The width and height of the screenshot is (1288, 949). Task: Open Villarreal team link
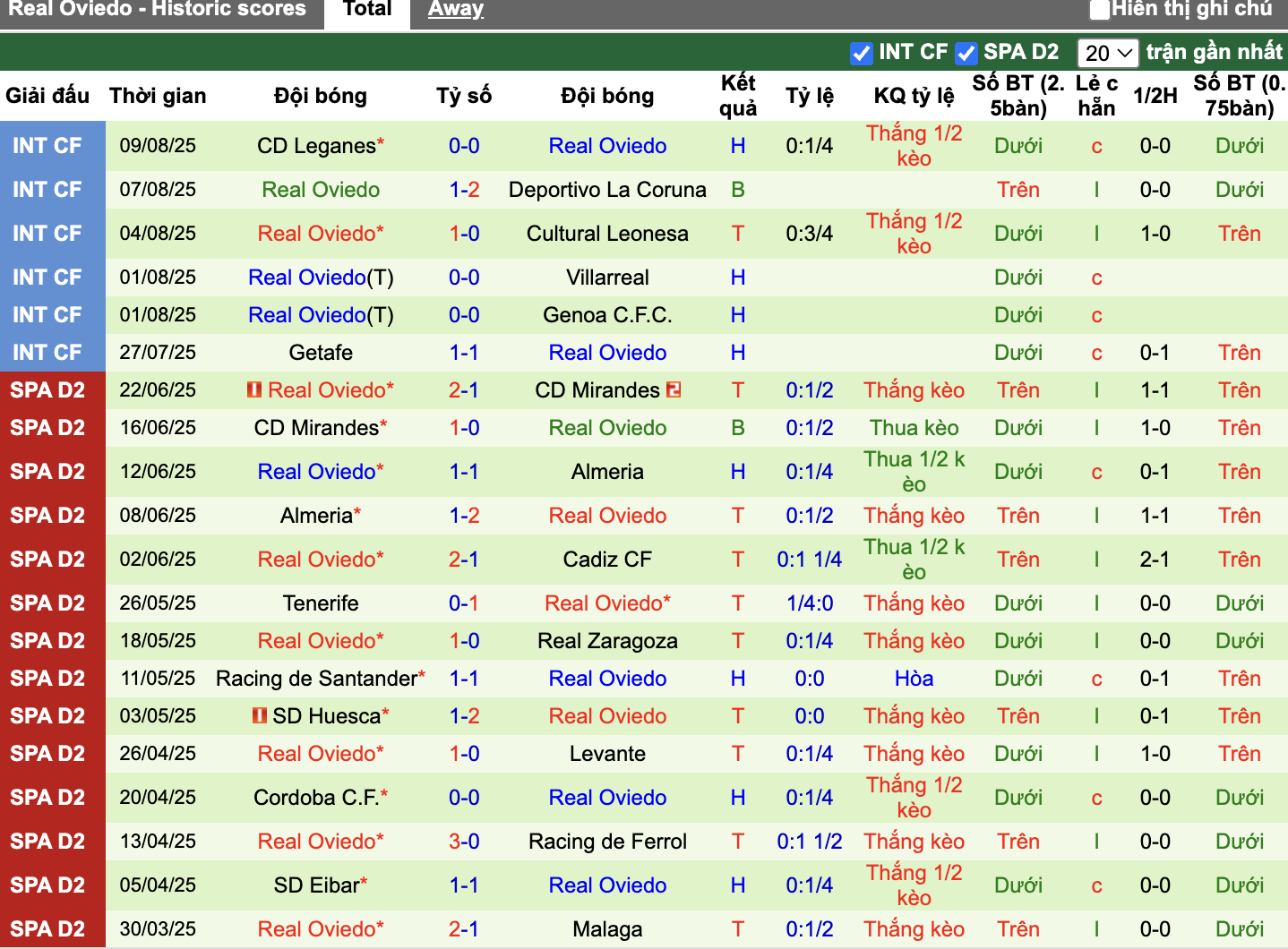tap(607, 278)
